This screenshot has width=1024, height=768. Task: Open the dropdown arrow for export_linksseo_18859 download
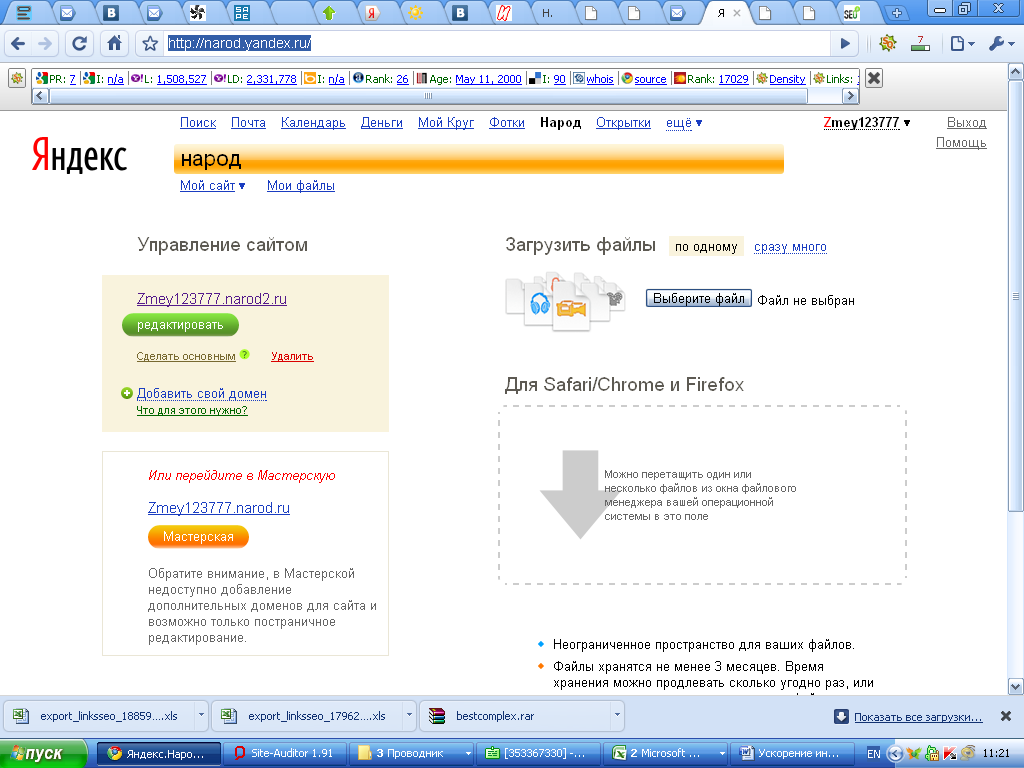pyautogui.click(x=201, y=716)
